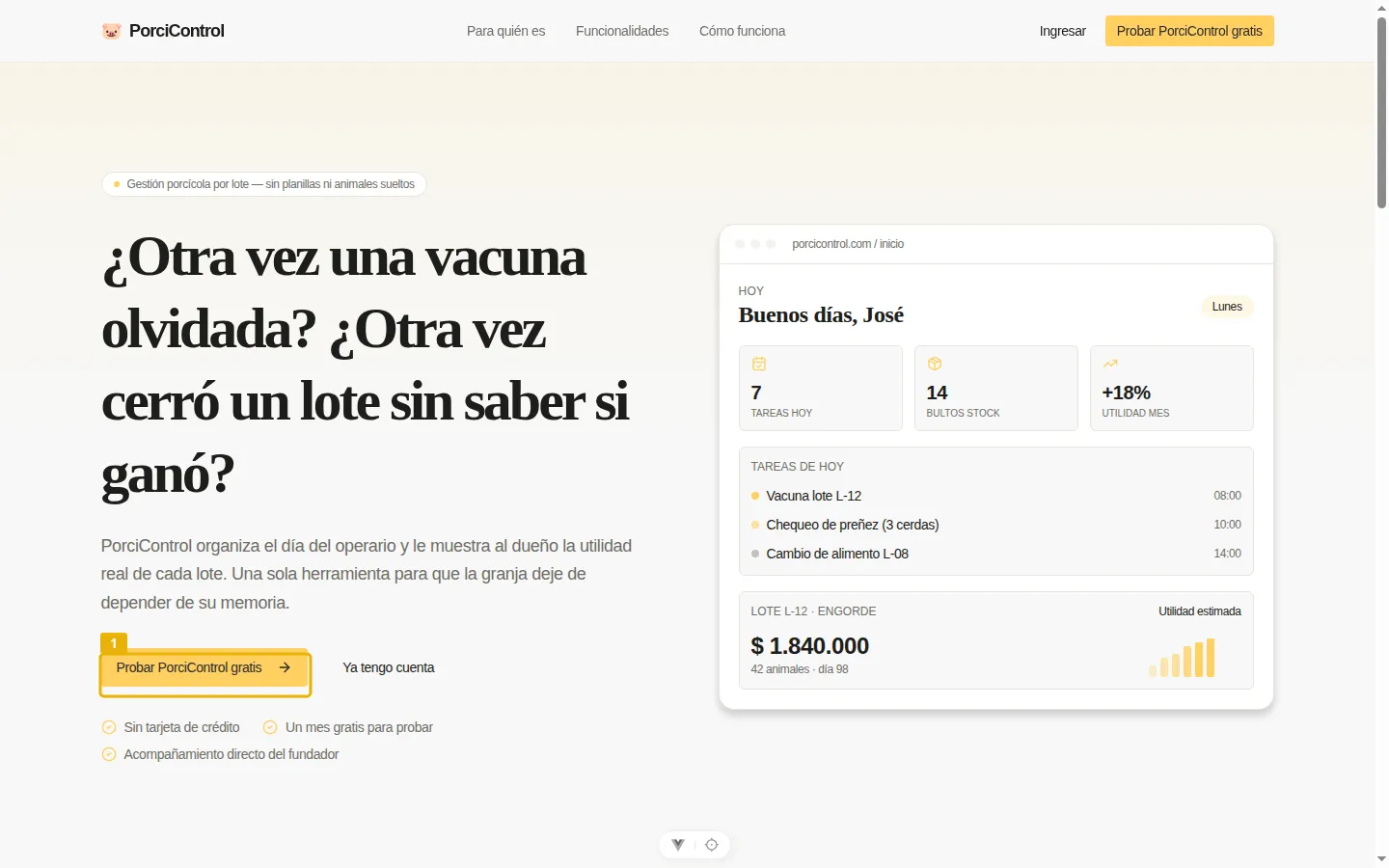Click the '$ 1.840.000' profit amount
1389x868 pixels.
click(x=810, y=646)
